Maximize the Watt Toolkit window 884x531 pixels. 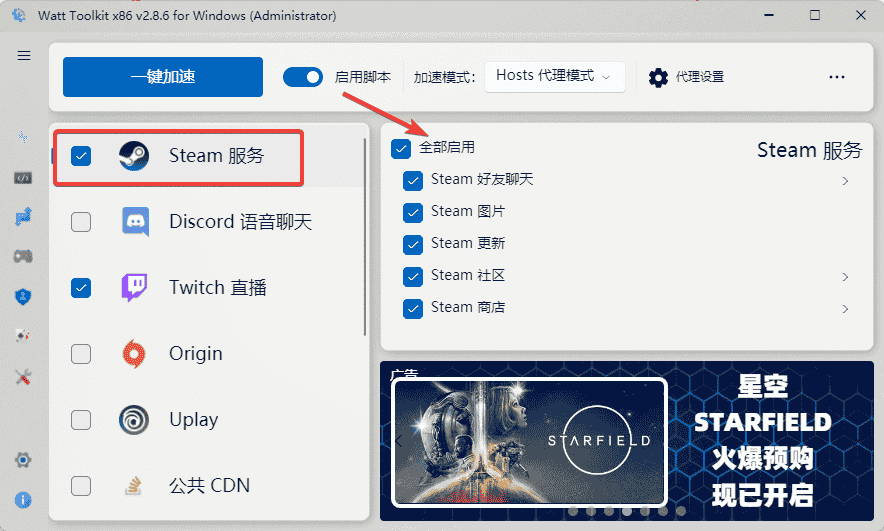[x=815, y=15]
